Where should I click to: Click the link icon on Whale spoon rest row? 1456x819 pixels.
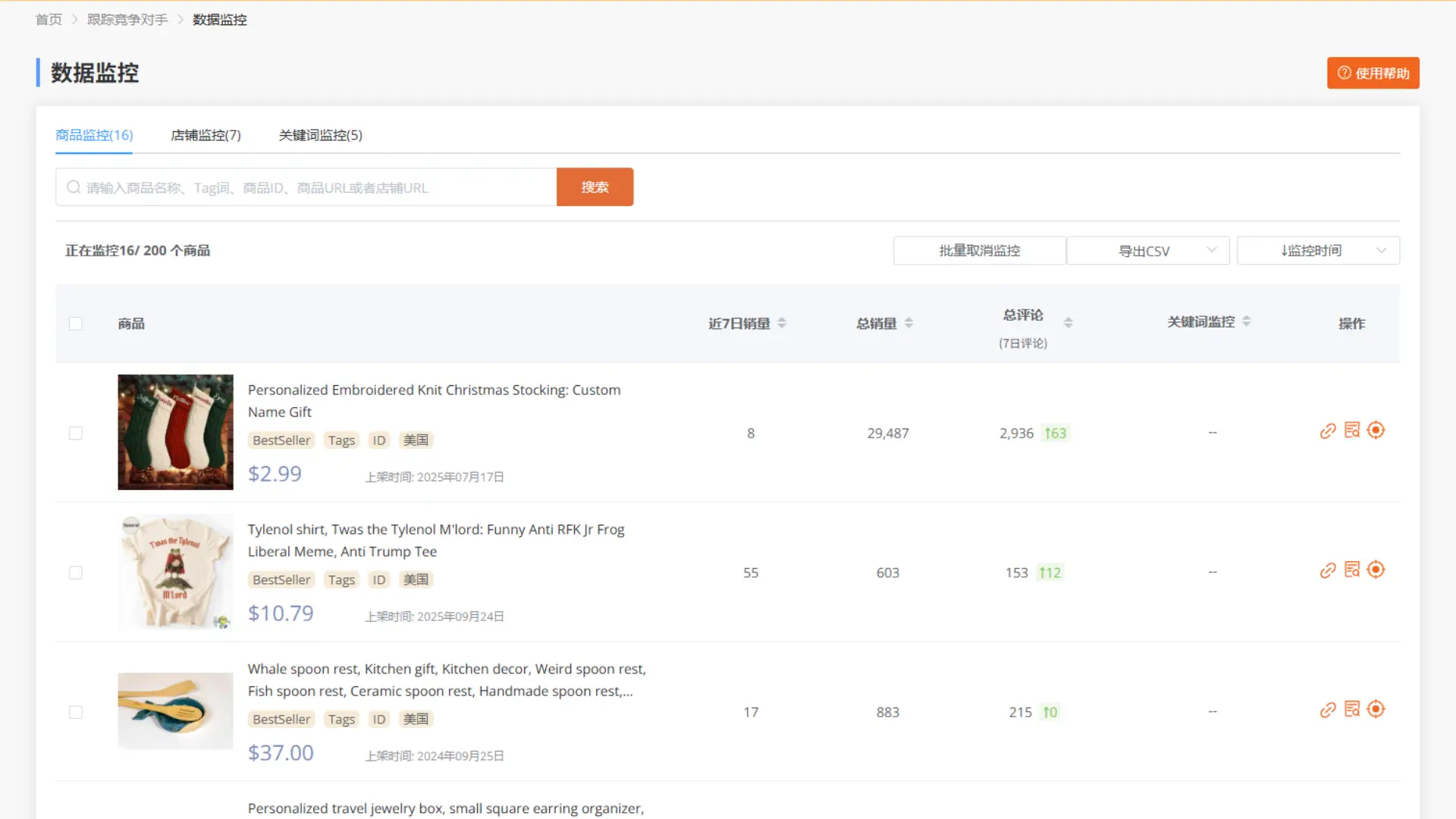(1328, 711)
